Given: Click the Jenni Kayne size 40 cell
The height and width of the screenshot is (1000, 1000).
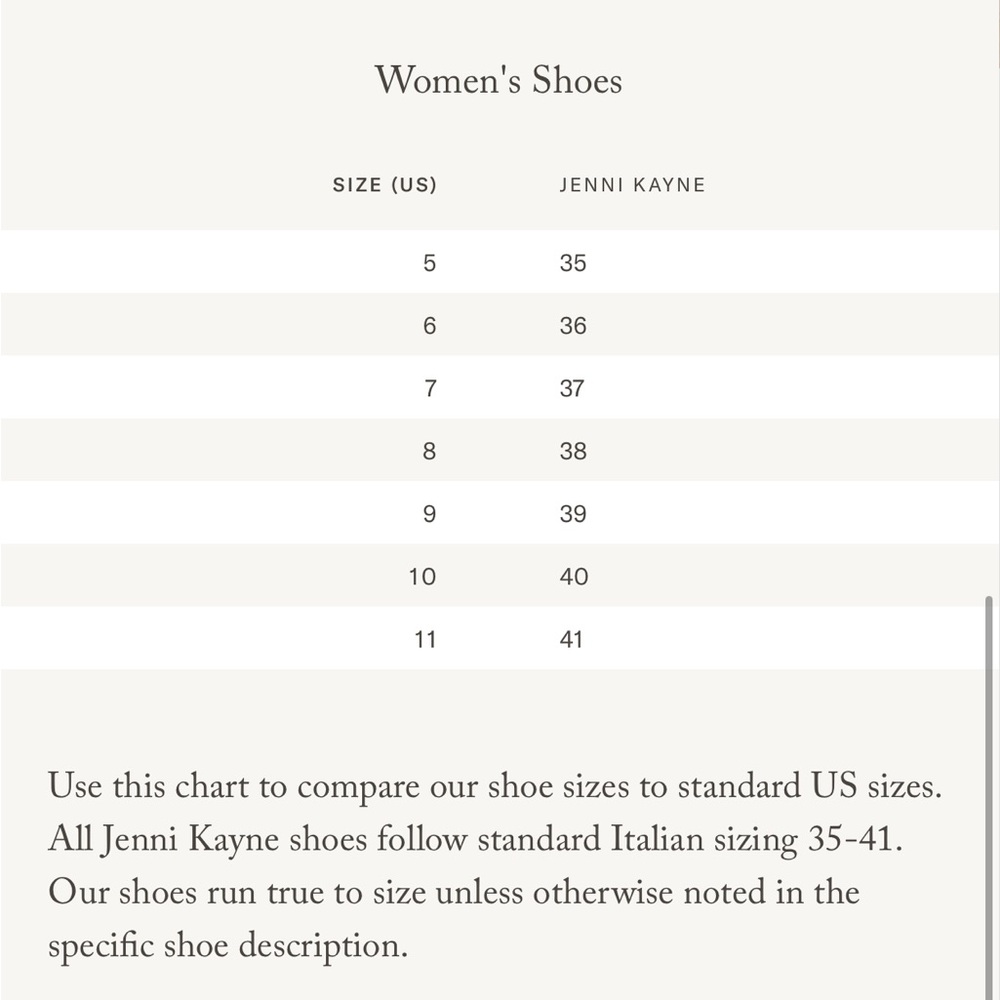Looking at the screenshot, I should point(574,577).
